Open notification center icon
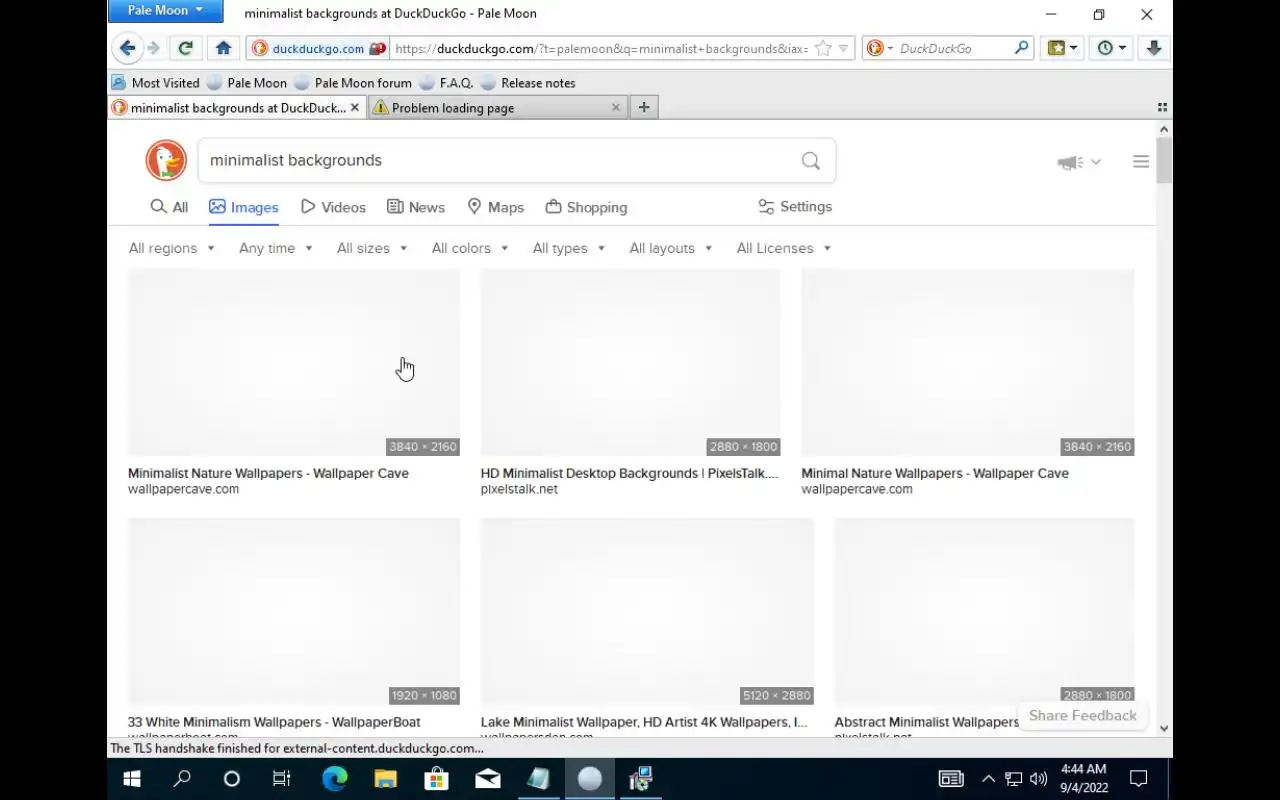 [x=1138, y=779]
